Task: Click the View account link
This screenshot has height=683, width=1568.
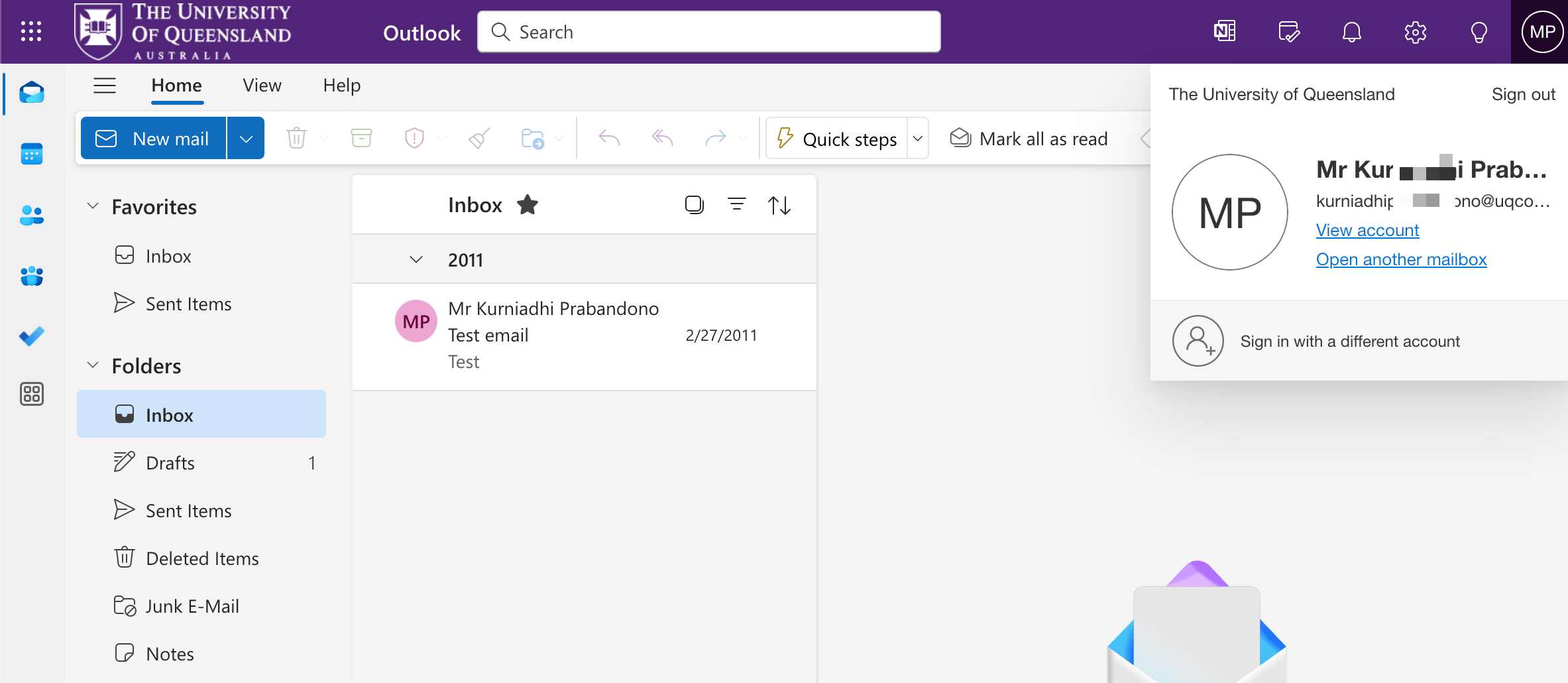Action: (1367, 230)
